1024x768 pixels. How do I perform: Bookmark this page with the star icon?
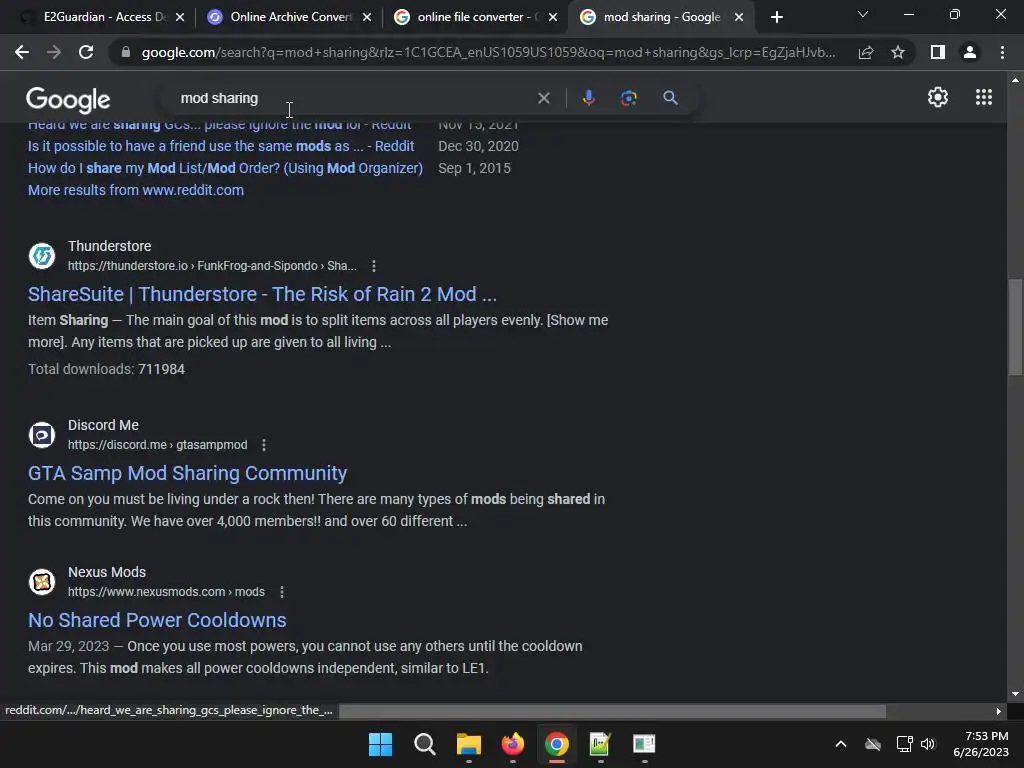(x=898, y=52)
